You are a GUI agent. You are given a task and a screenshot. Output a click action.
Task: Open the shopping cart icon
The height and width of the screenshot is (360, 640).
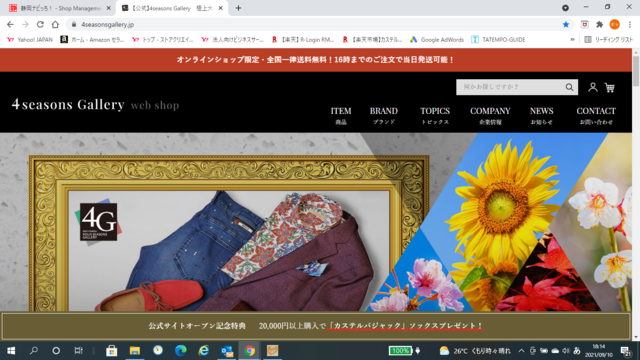(609, 87)
